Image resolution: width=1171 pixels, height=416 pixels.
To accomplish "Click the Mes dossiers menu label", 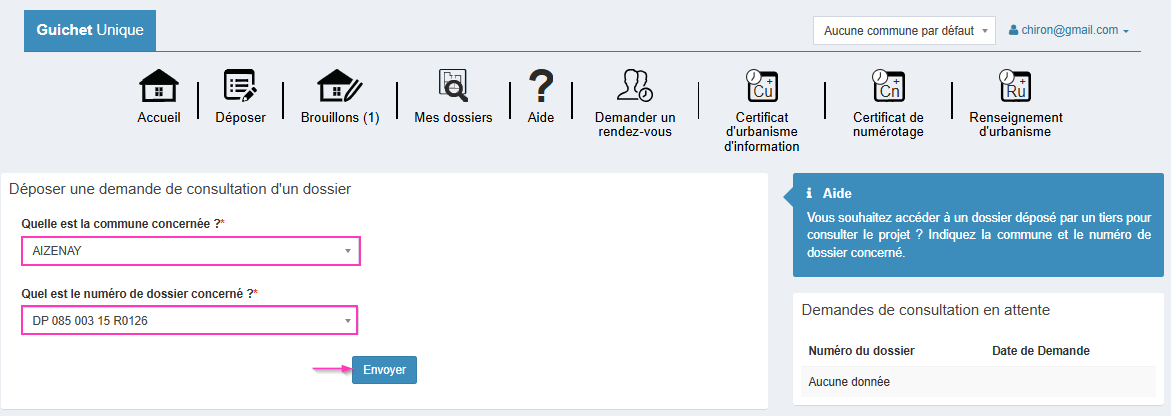I will [453, 118].
